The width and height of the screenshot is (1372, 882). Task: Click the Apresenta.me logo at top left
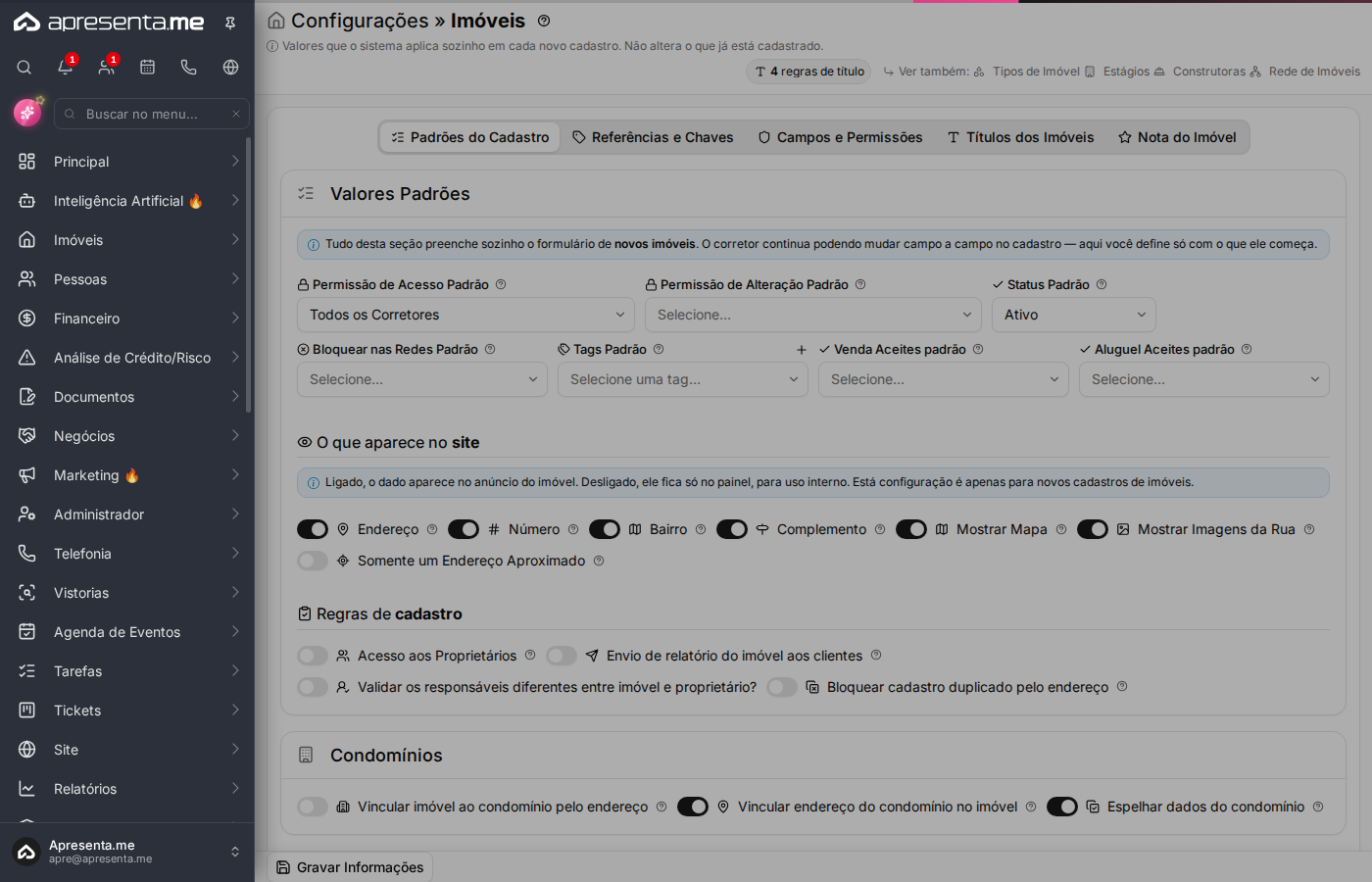click(109, 23)
